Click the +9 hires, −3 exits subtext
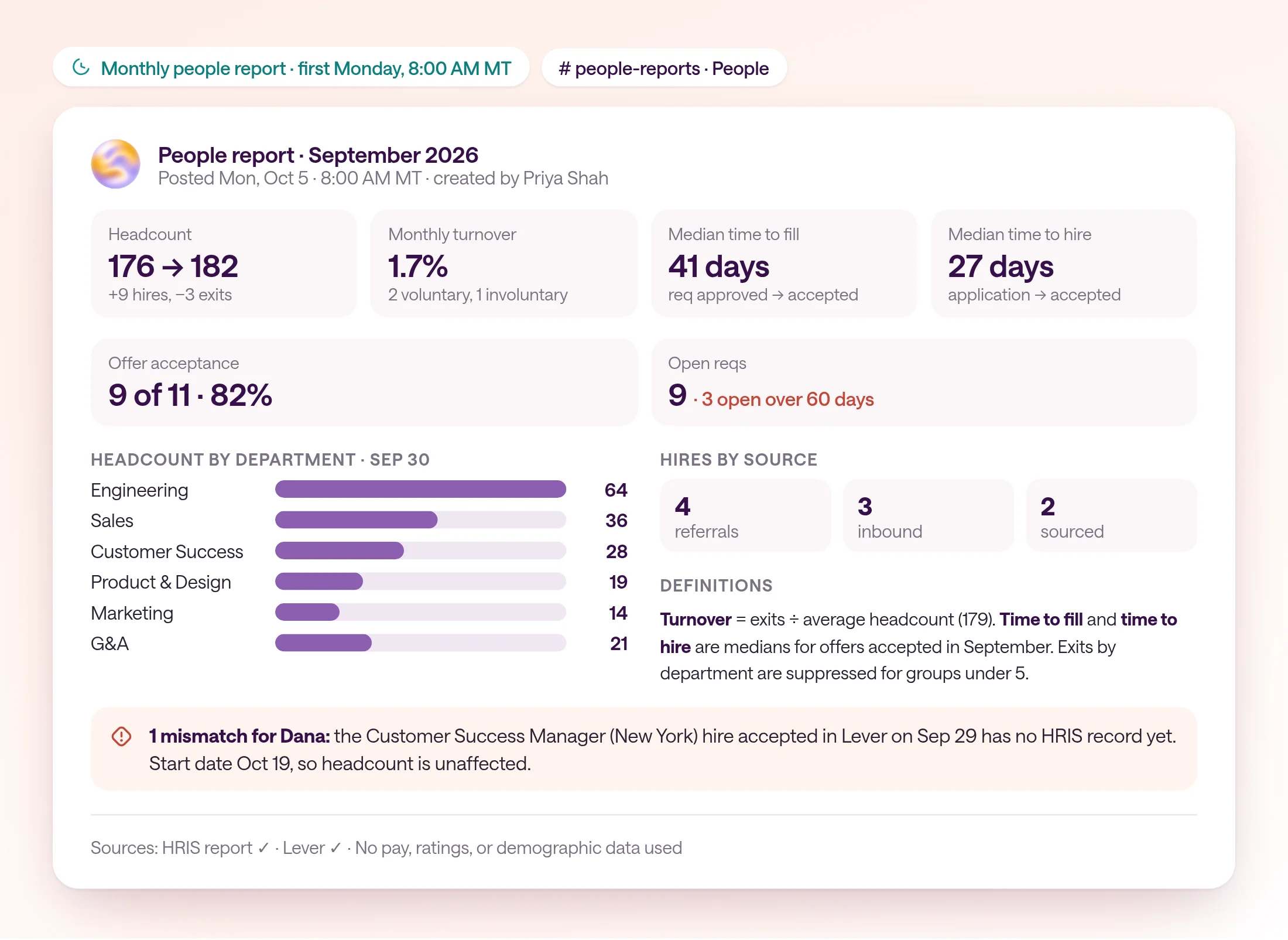Screen dimensions: 1288x940 170,295
